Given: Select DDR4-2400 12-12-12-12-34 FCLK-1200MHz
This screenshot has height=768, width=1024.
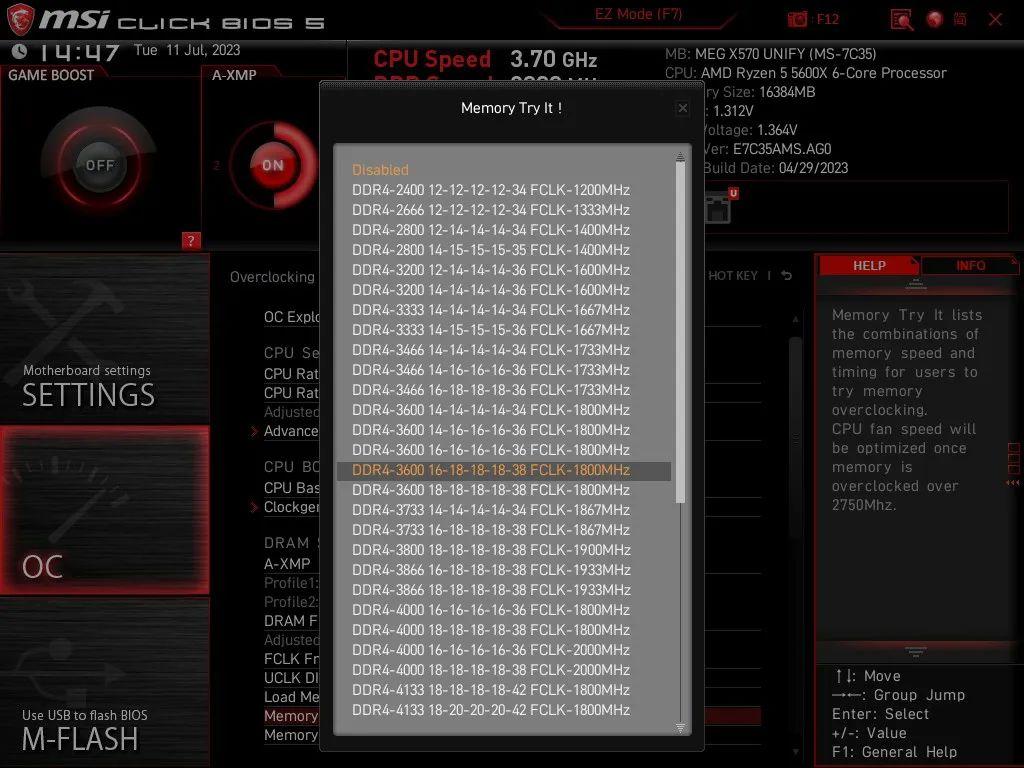Looking at the screenshot, I should 490,190.
